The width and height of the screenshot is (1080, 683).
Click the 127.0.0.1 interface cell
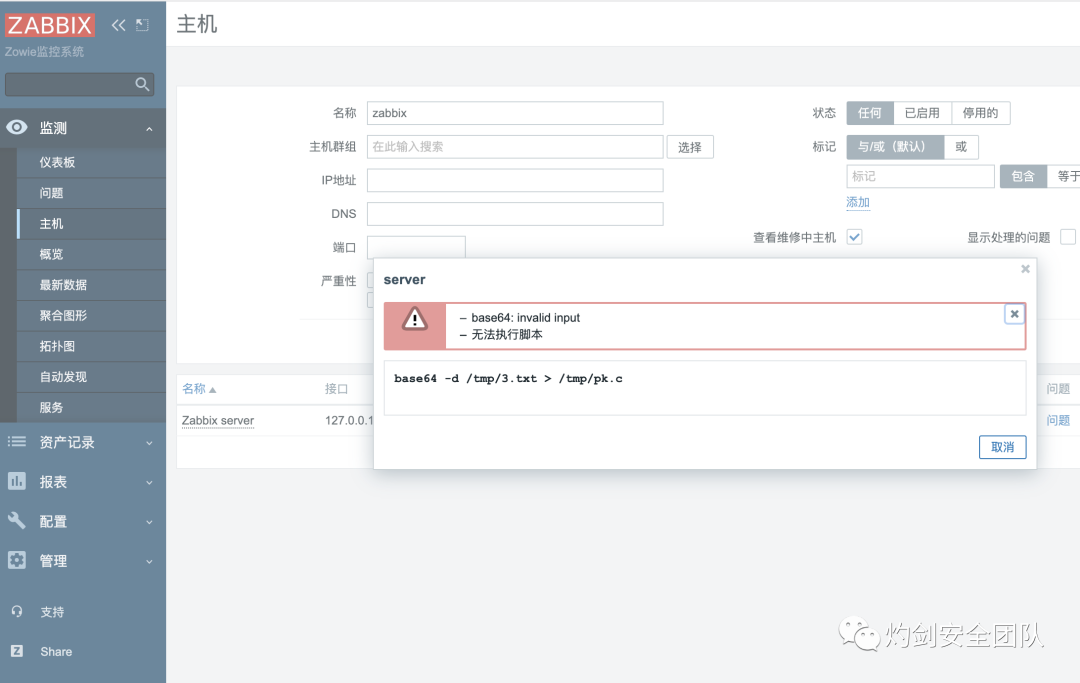pos(349,421)
